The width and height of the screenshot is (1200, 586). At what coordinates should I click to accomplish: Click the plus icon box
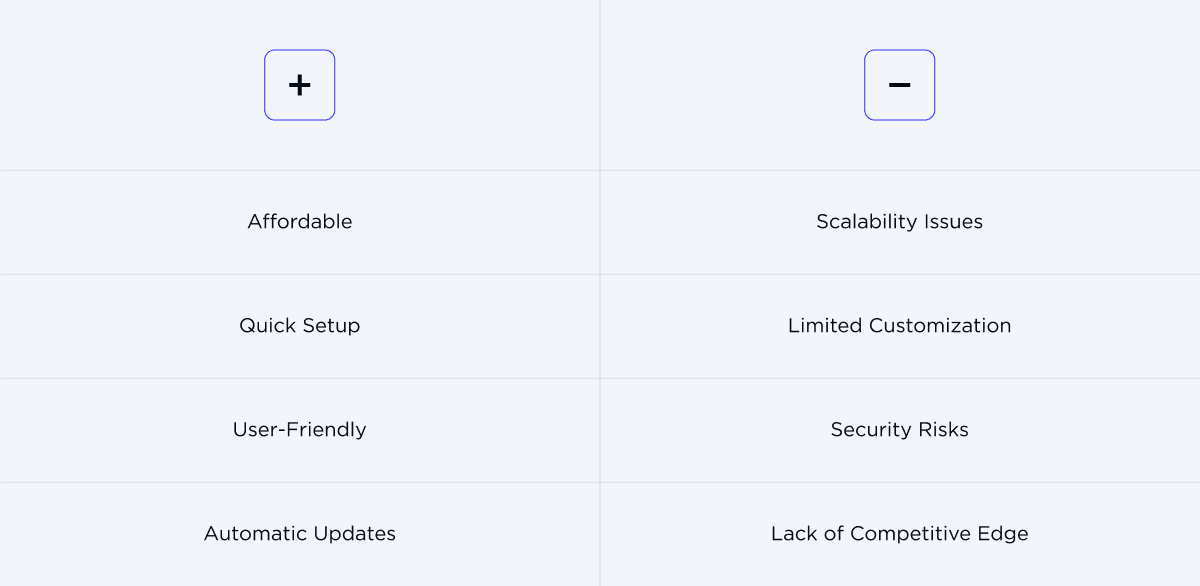click(299, 85)
